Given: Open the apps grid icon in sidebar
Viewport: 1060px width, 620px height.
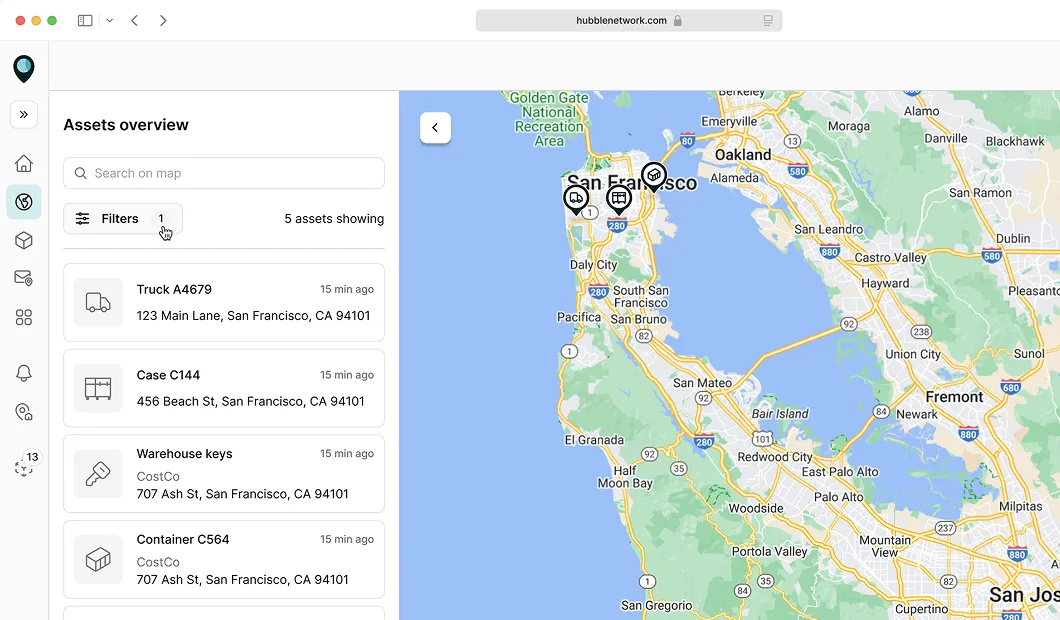Looking at the screenshot, I should tap(23, 317).
